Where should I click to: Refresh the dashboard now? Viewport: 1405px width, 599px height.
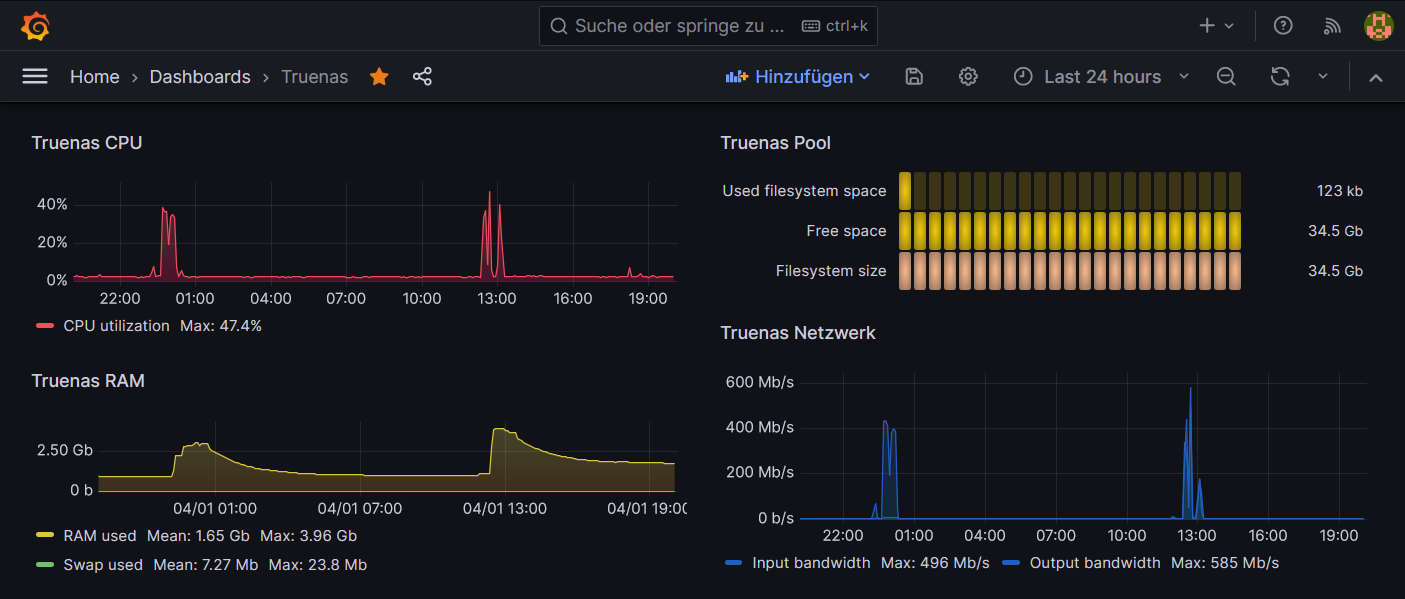tap(1280, 77)
